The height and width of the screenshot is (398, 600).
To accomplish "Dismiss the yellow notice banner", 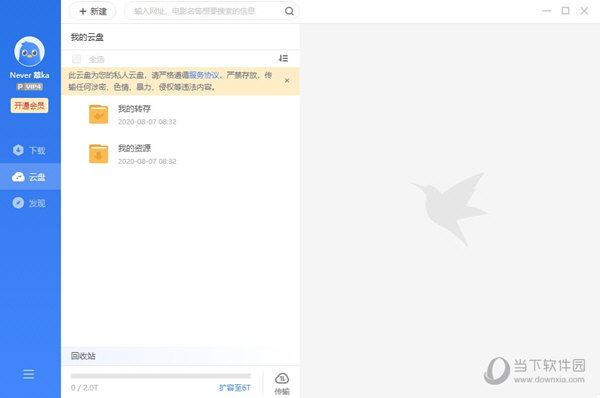I will pos(287,80).
